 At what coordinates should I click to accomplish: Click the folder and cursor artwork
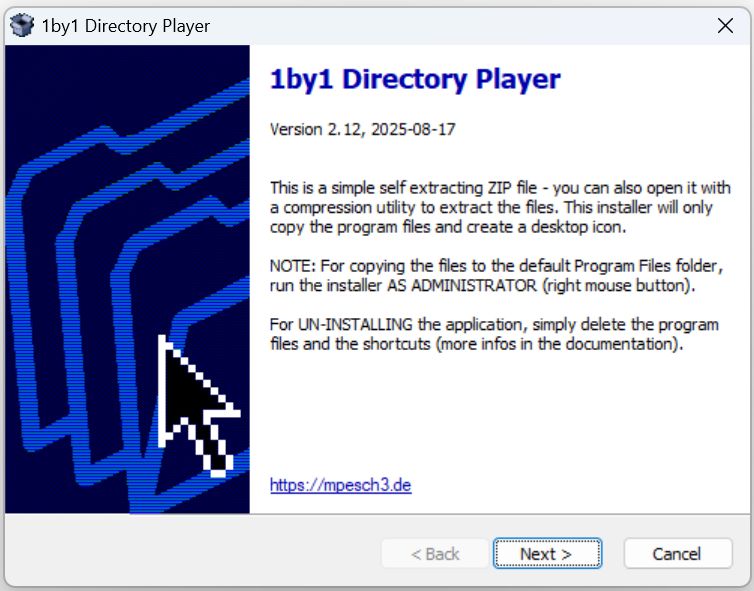pyautogui.click(x=127, y=279)
